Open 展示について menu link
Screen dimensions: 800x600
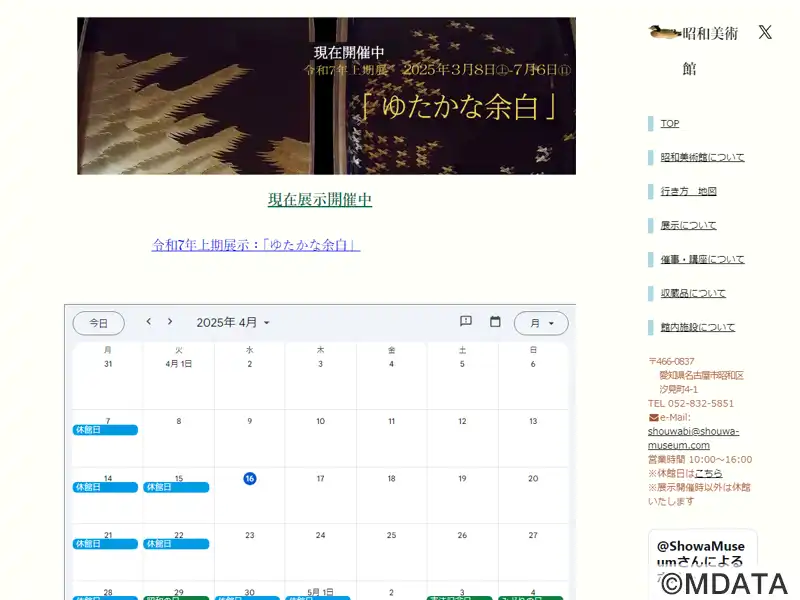point(688,225)
